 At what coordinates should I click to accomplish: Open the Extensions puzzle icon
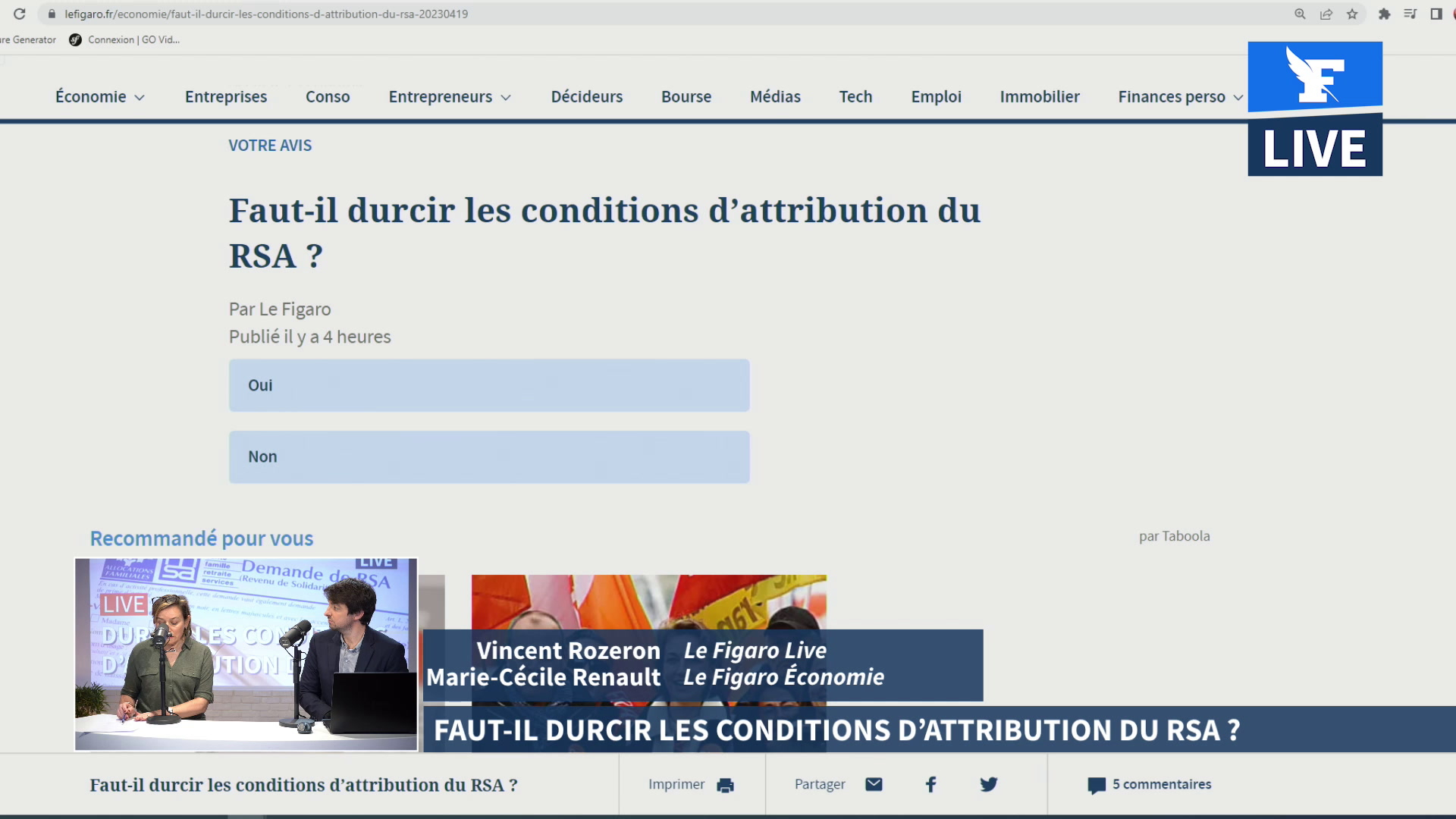point(1385,14)
